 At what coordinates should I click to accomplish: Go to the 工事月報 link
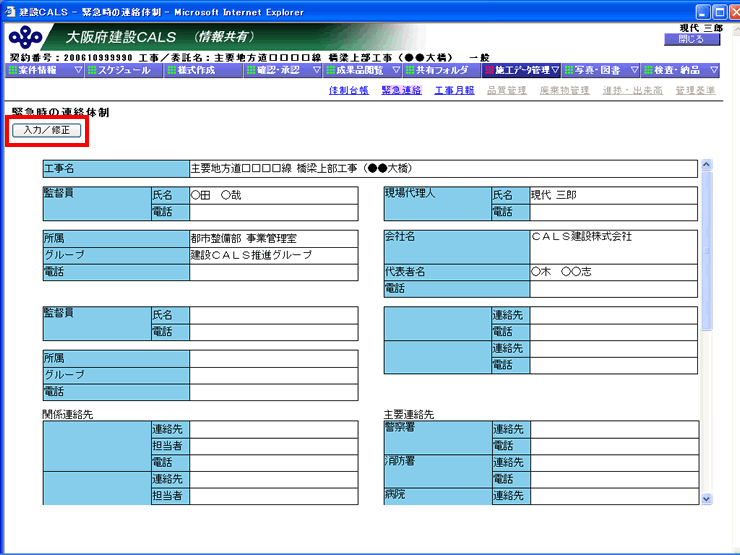point(454,90)
